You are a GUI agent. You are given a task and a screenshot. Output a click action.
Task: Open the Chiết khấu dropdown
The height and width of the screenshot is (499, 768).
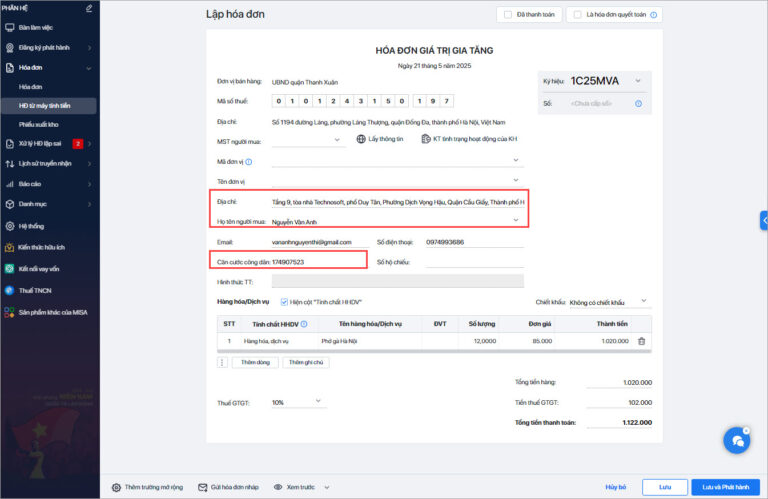click(x=644, y=301)
